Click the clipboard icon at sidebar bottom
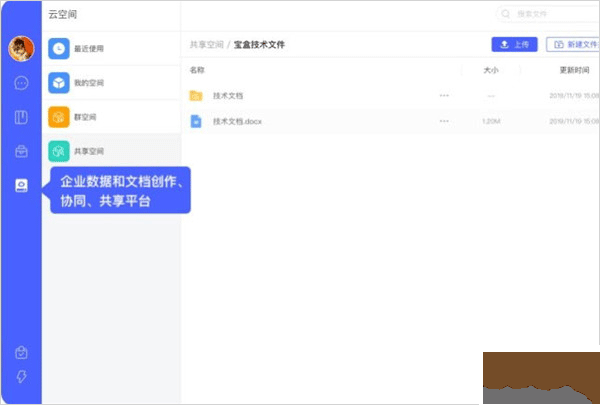600x405 pixels. (x=21, y=353)
